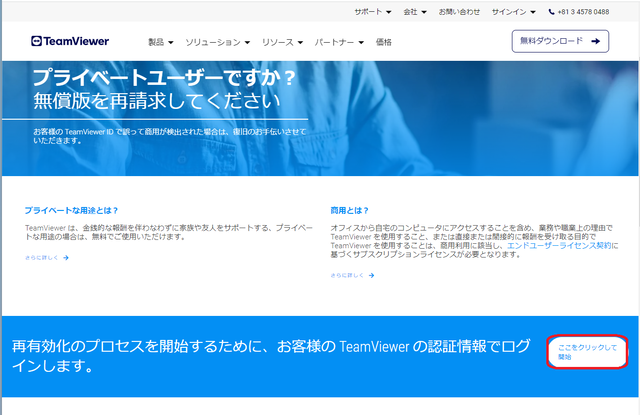Open the リソース menu
The image size is (640, 415).
(x=282, y=42)
